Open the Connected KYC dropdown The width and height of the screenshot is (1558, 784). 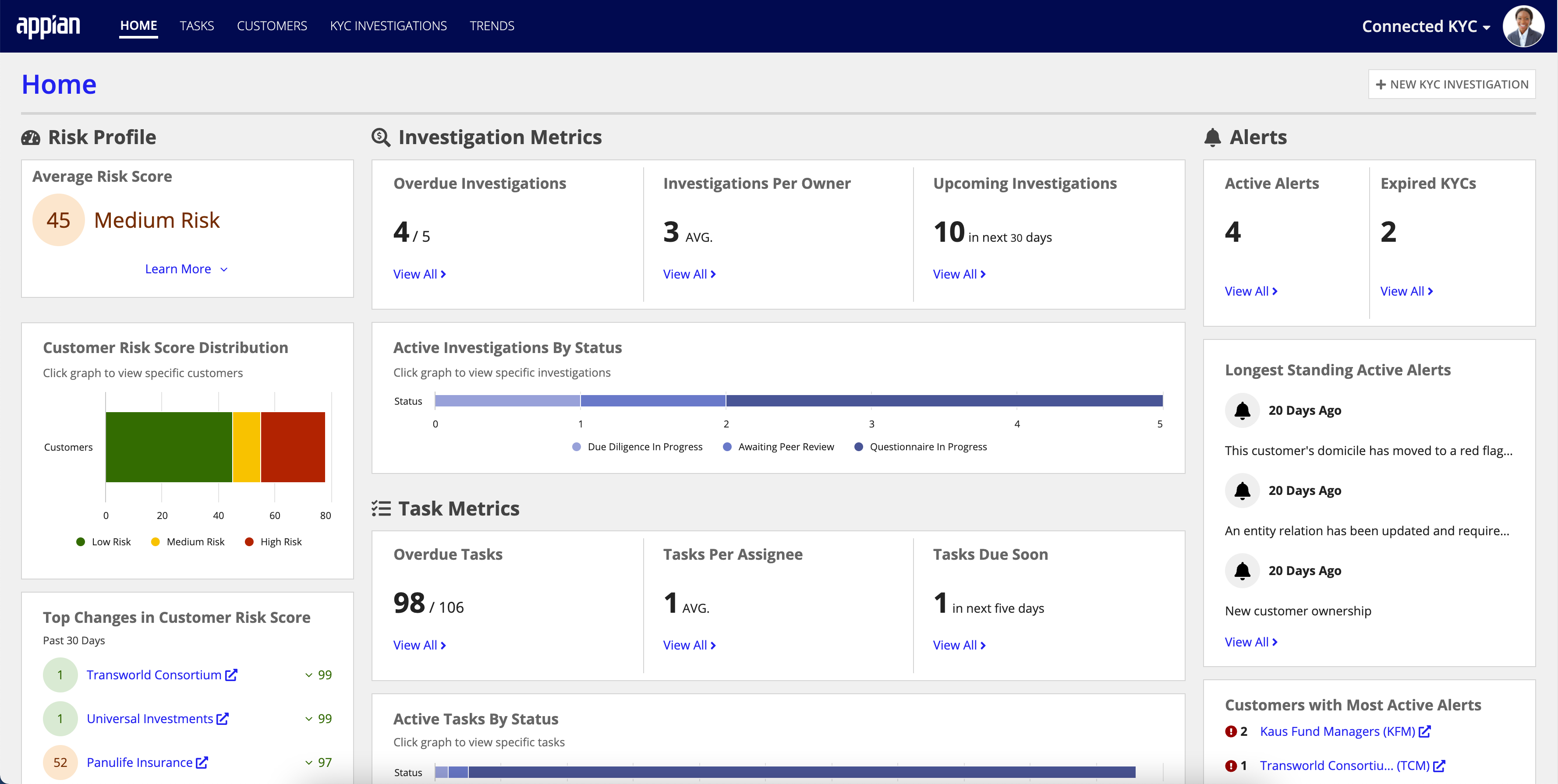(x=1426, y=27)
